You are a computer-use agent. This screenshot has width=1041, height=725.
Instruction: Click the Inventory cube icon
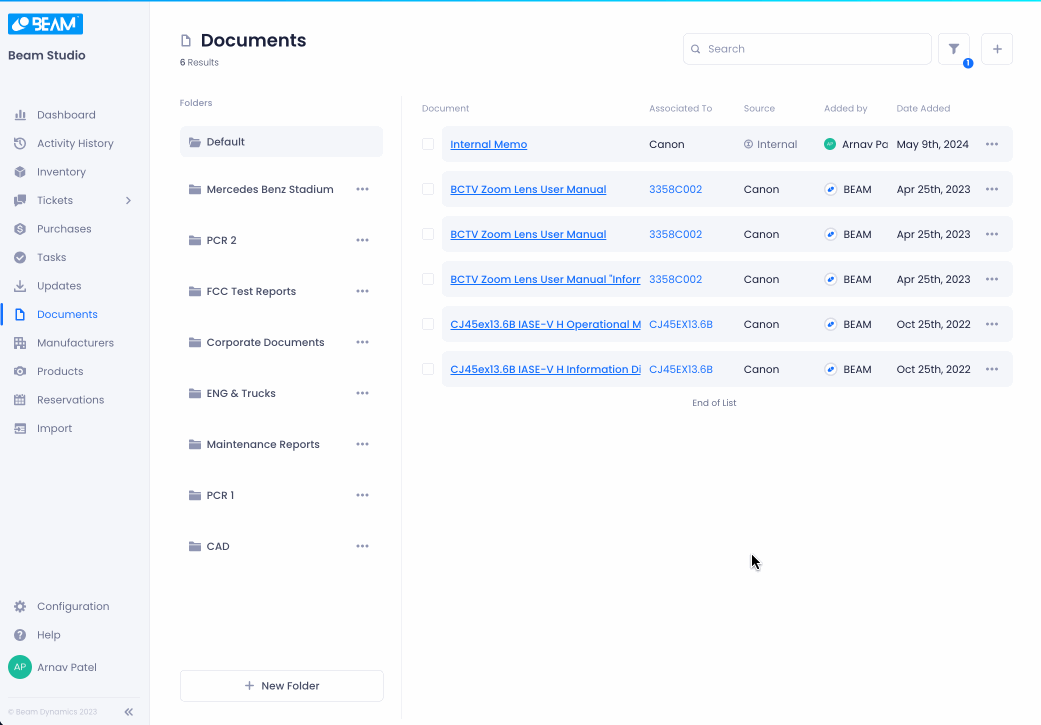pyautogui.click(x=20, y=172)
